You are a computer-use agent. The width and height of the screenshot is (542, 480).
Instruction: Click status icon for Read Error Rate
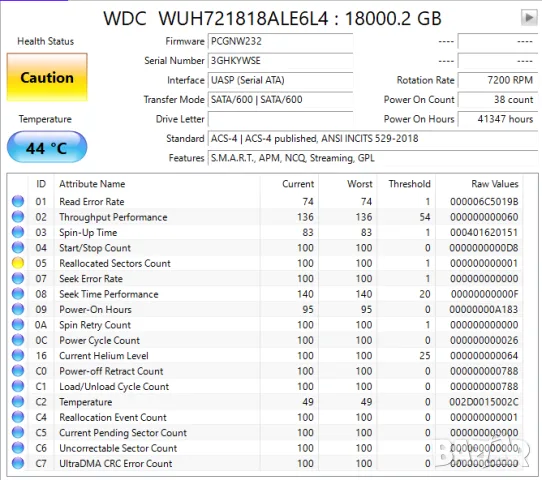[18, 201]
